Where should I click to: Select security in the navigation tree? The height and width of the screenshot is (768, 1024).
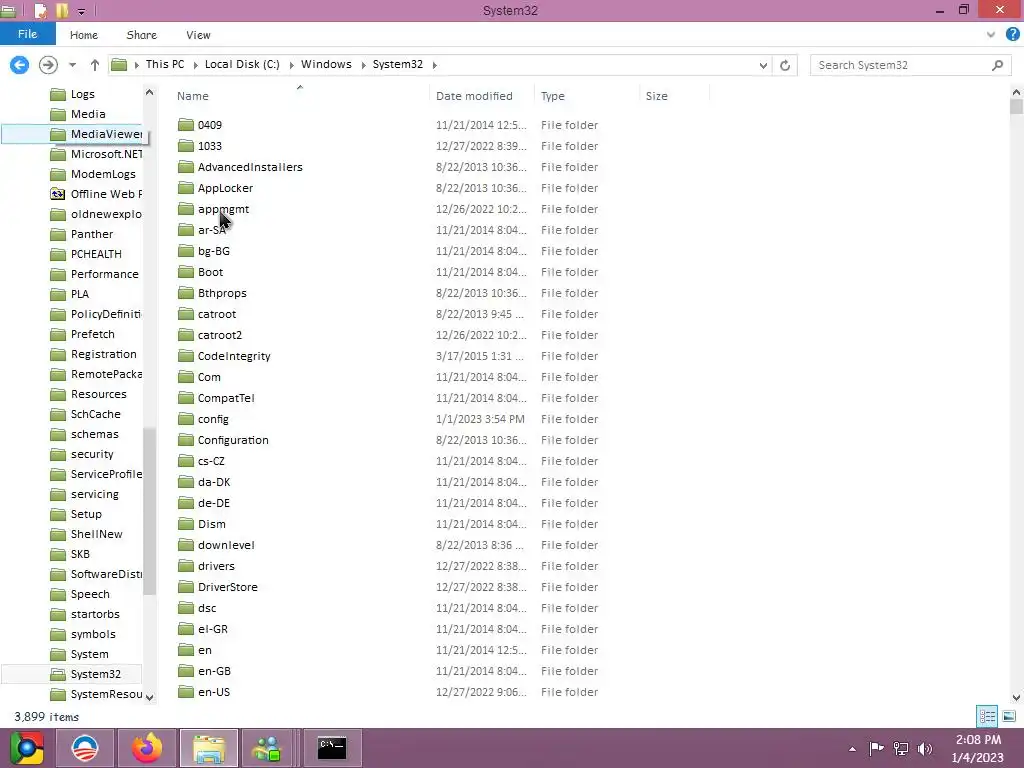91,454
